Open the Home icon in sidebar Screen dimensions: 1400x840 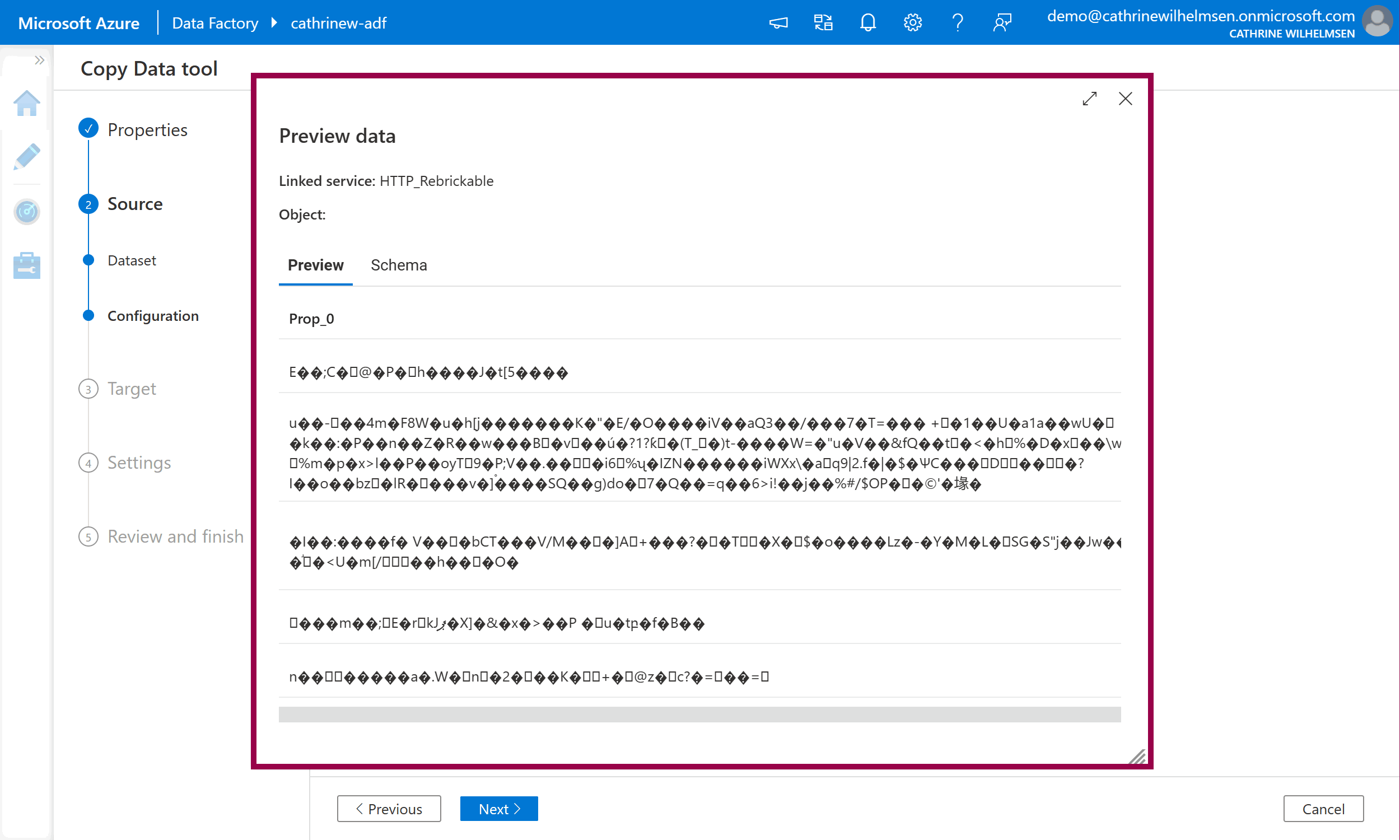(26, 104)
